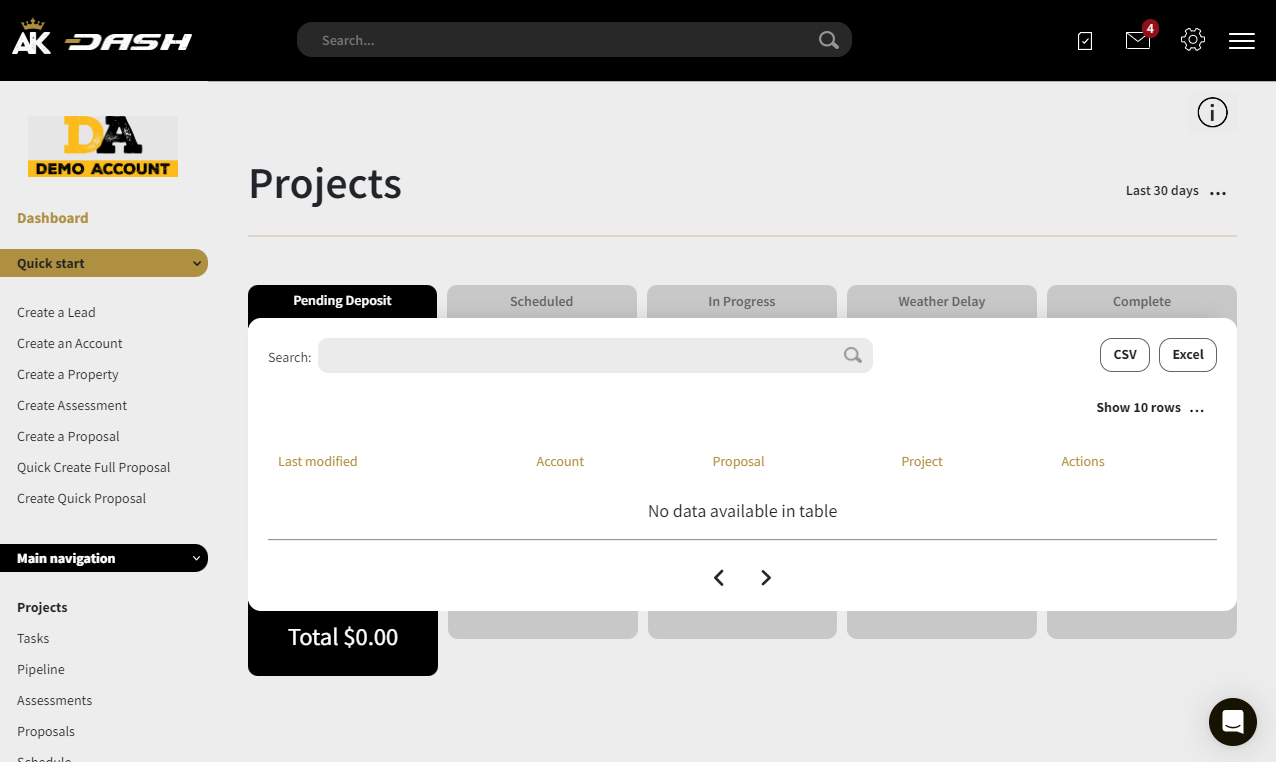Open the Dashboard link
The height and width of the screenshot is (762, 1276).
tap(53, 218)
